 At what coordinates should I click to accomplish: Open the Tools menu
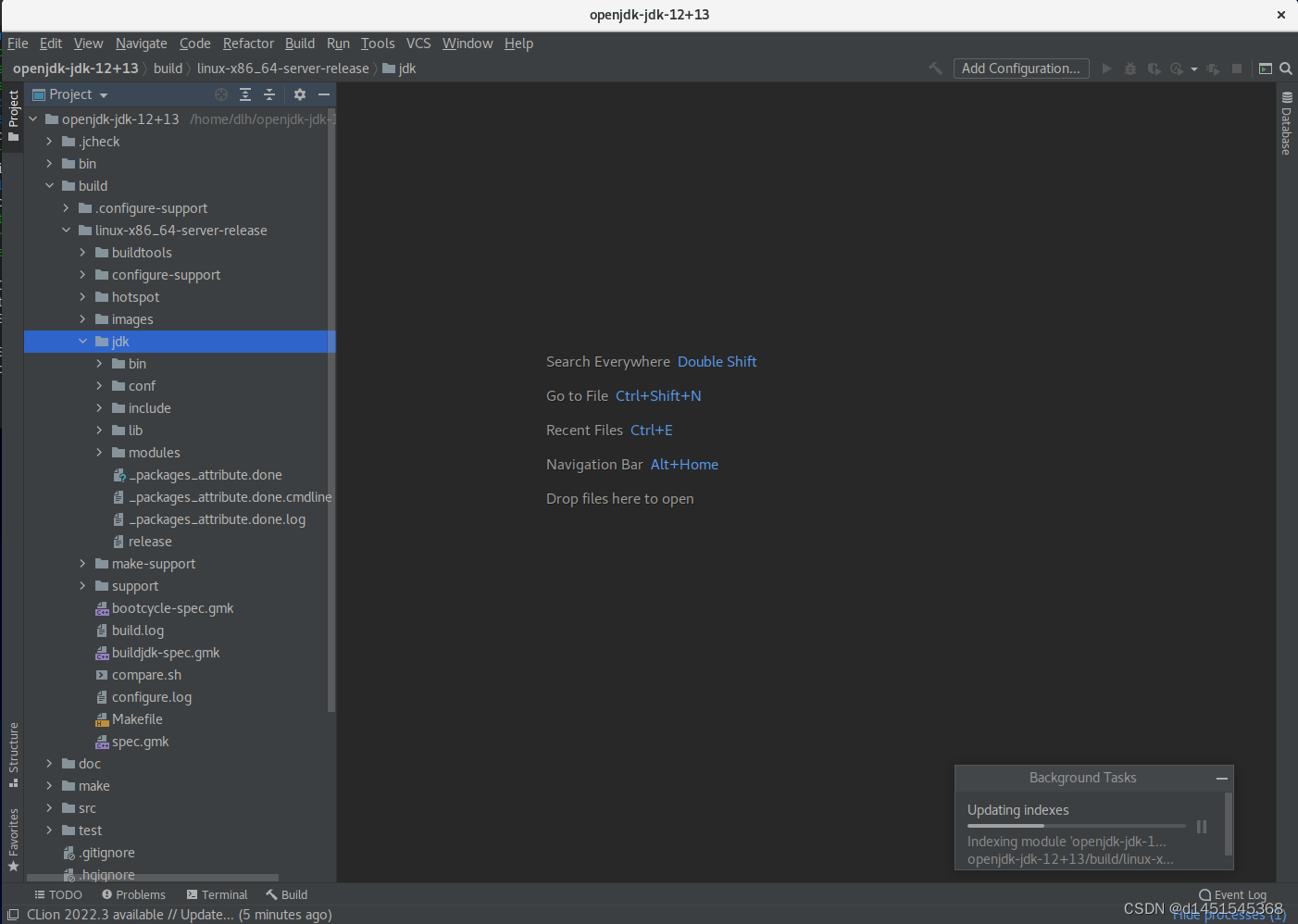(378, 44)
